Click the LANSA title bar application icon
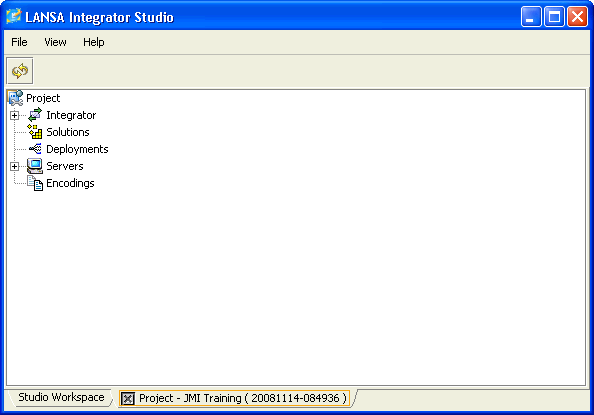Viewport: 594px width, 415px height. tap(14, 17)
